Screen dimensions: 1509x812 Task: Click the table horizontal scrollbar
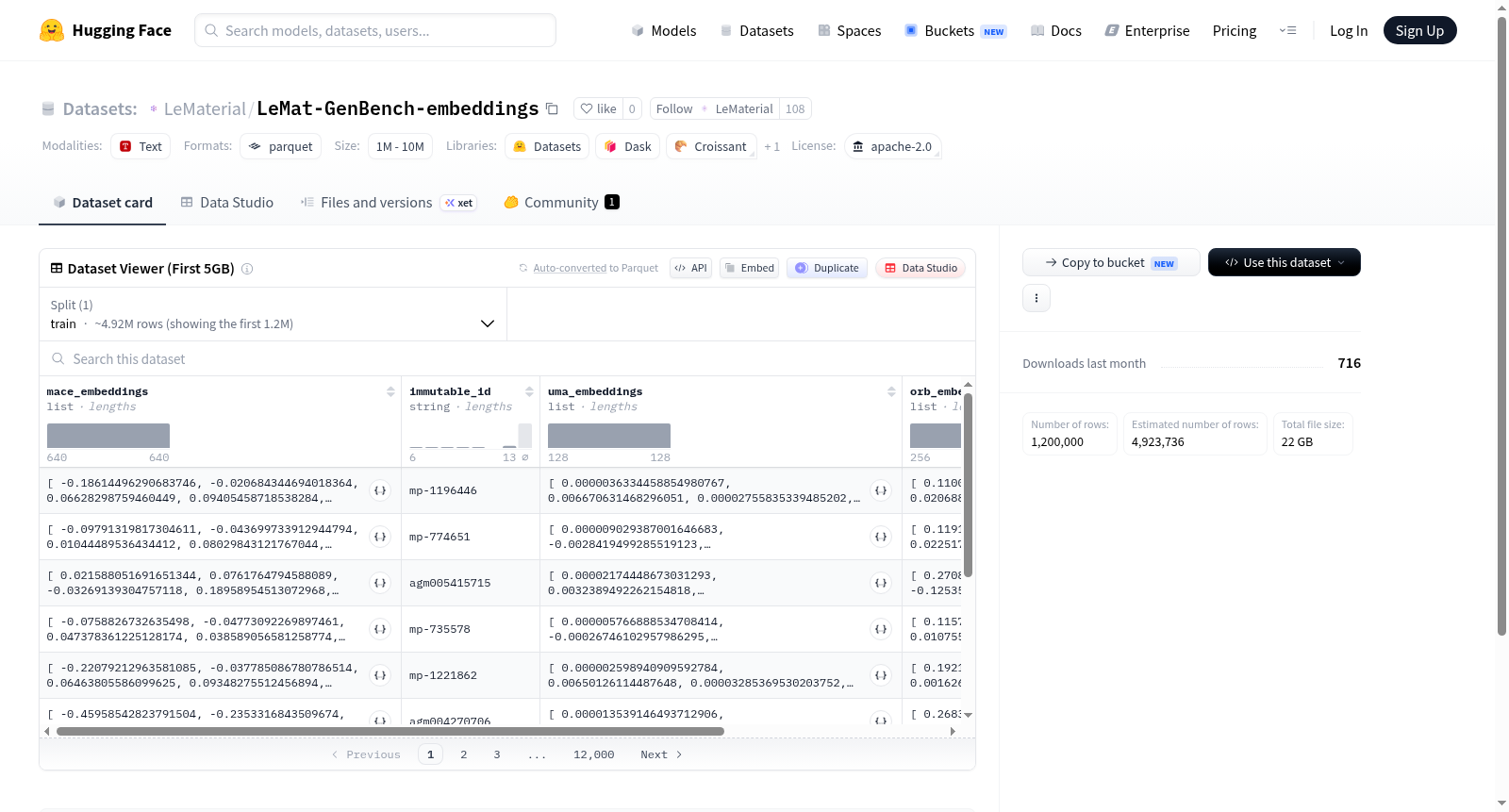pyautogui.click(x=390, y=731)
